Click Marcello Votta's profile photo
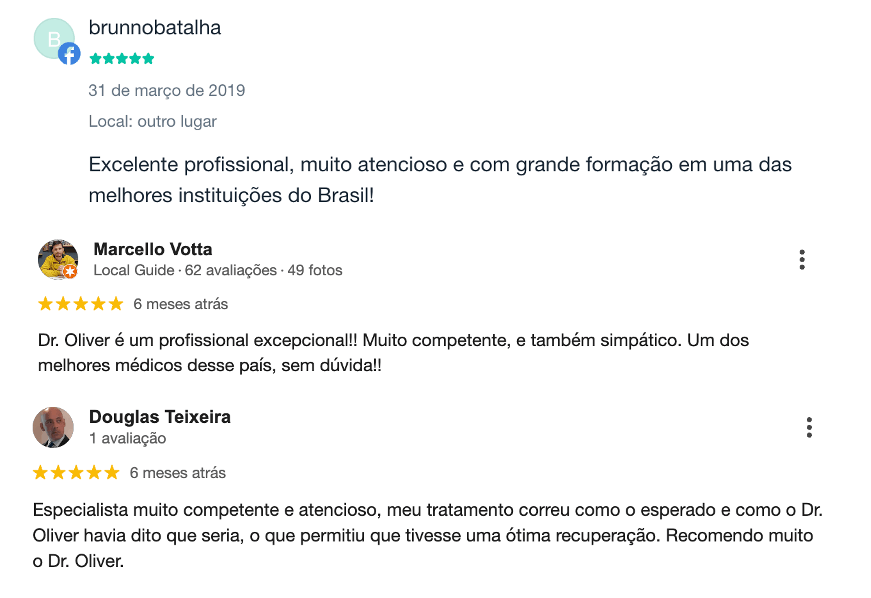This screenshot has width=871, height=598. 58,259
